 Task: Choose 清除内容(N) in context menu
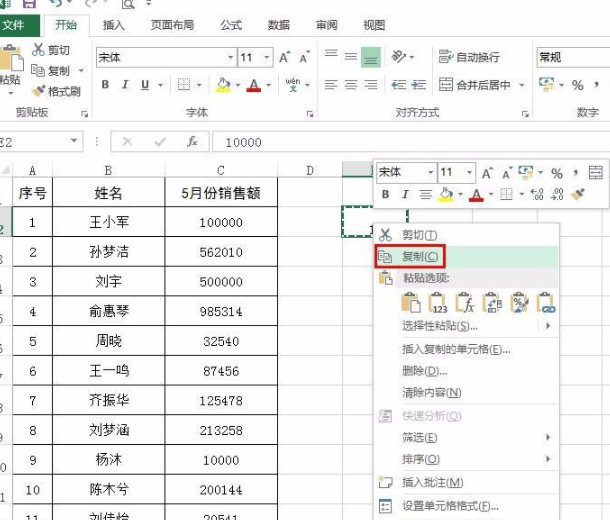[466, 392]
